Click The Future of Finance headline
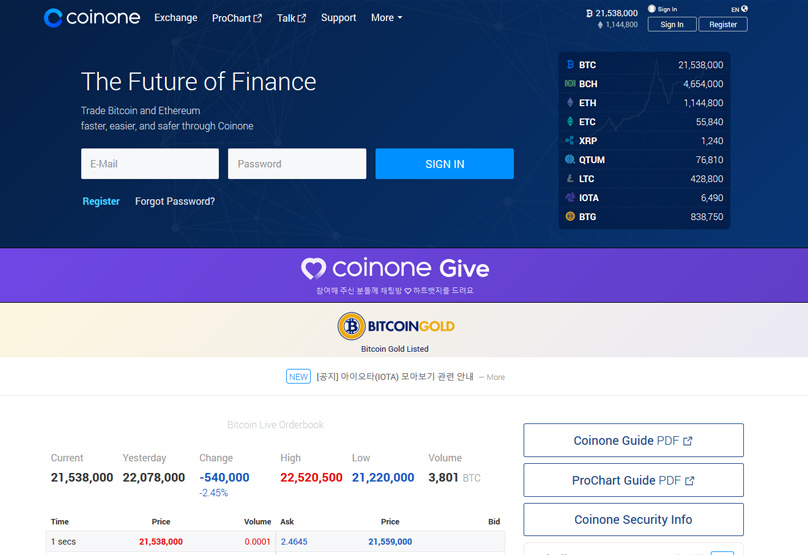 point(198,81)
